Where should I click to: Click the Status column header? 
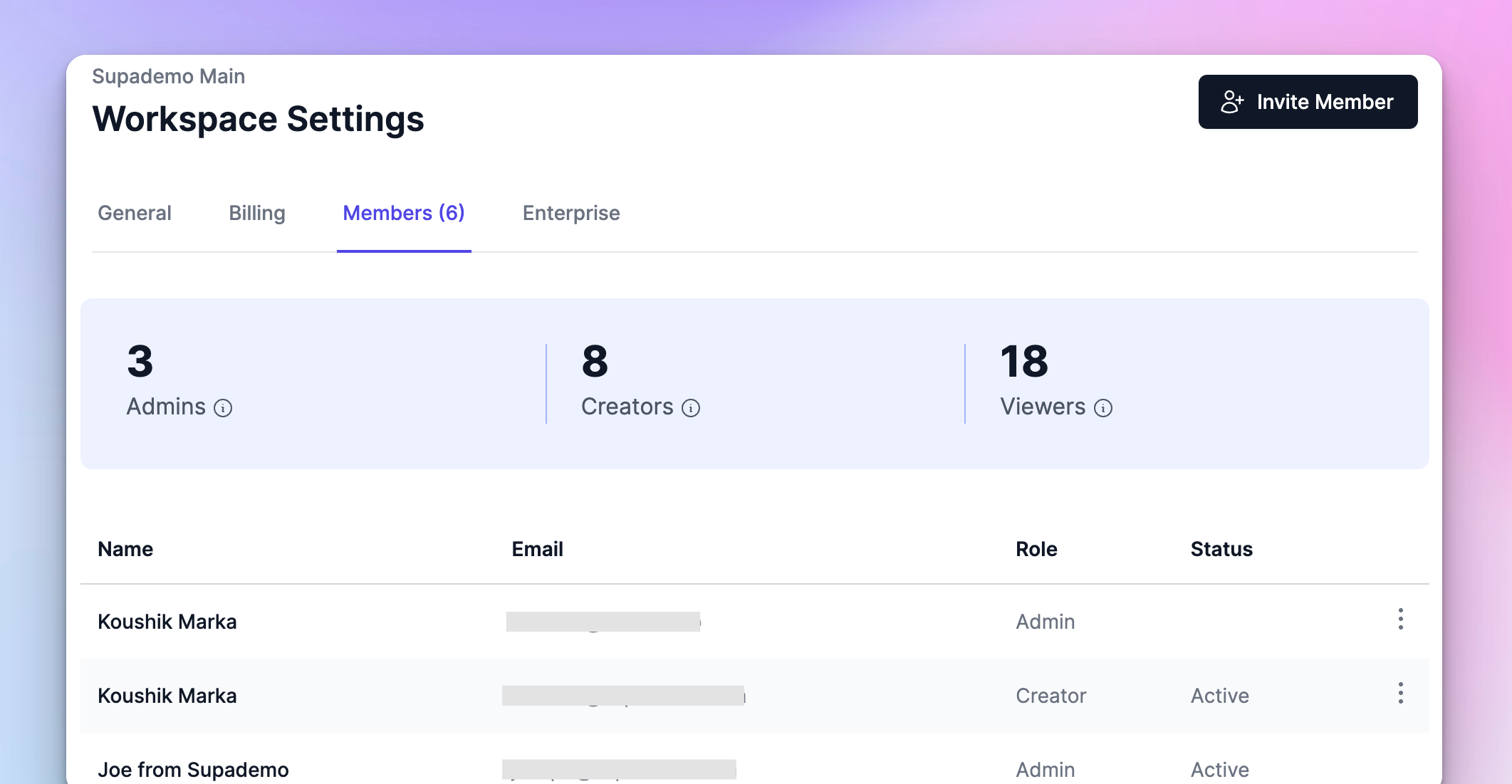tap(1221, 549)
